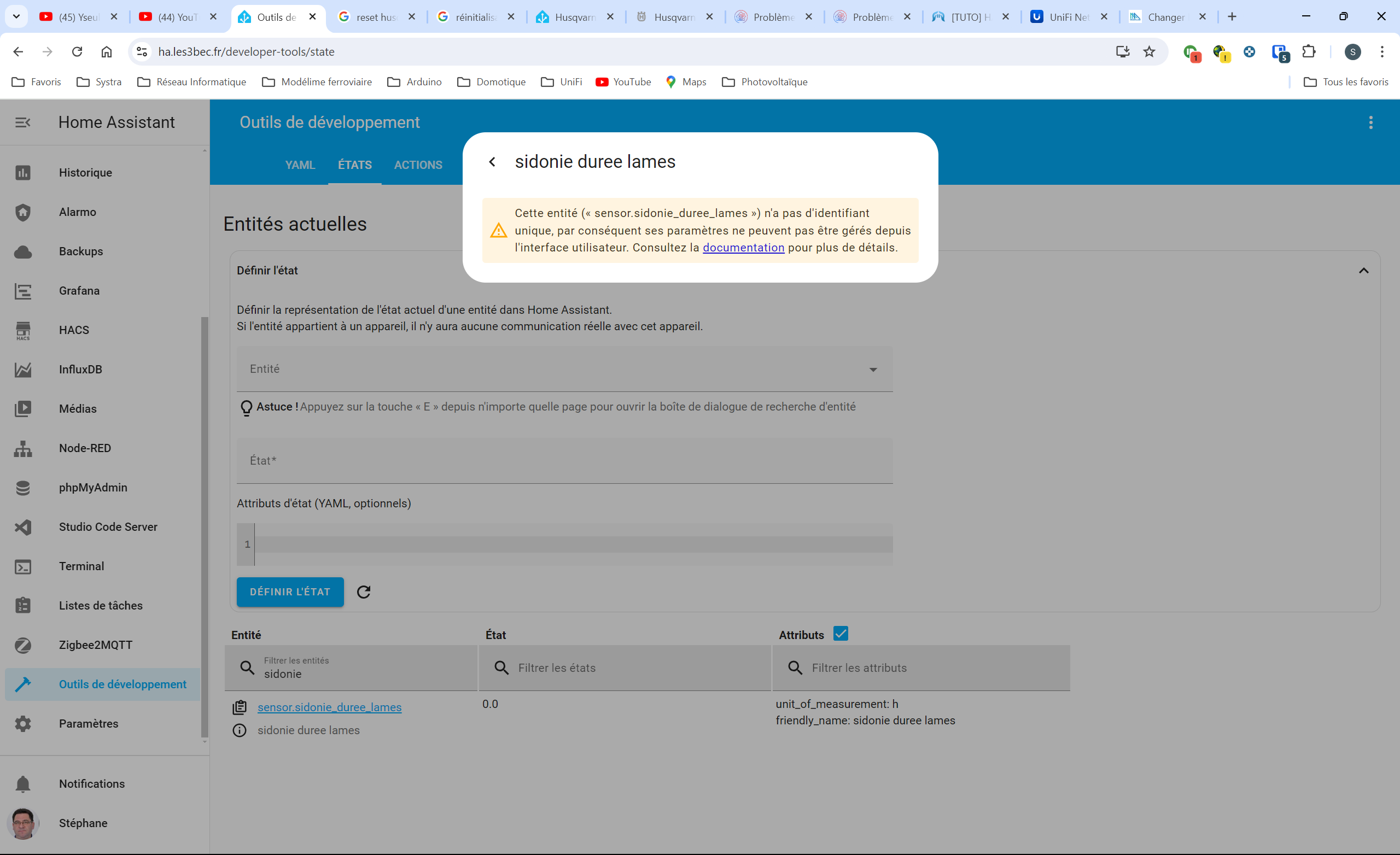Collapse the sidebar menu toggle
Viewport: 1400px width, 855px height.
pyautogui.click(x=23, y=122)
